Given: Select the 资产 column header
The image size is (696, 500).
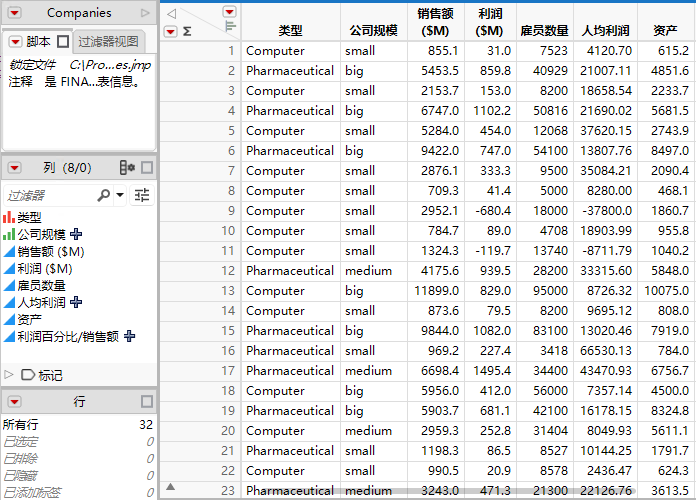Looking at the screenshot, I should (x=665, y=22).
